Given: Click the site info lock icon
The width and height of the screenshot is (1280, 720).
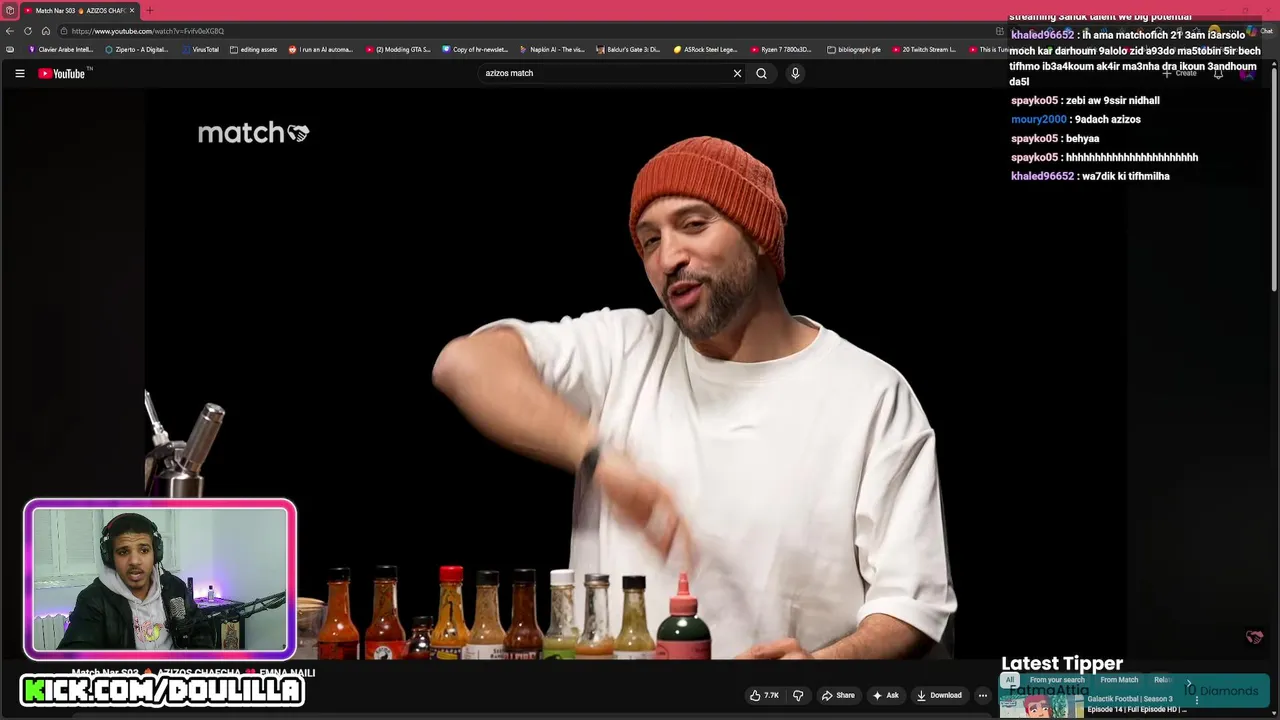Looking at the screenshot, I should pyautogui.click(x=64, y=31).
